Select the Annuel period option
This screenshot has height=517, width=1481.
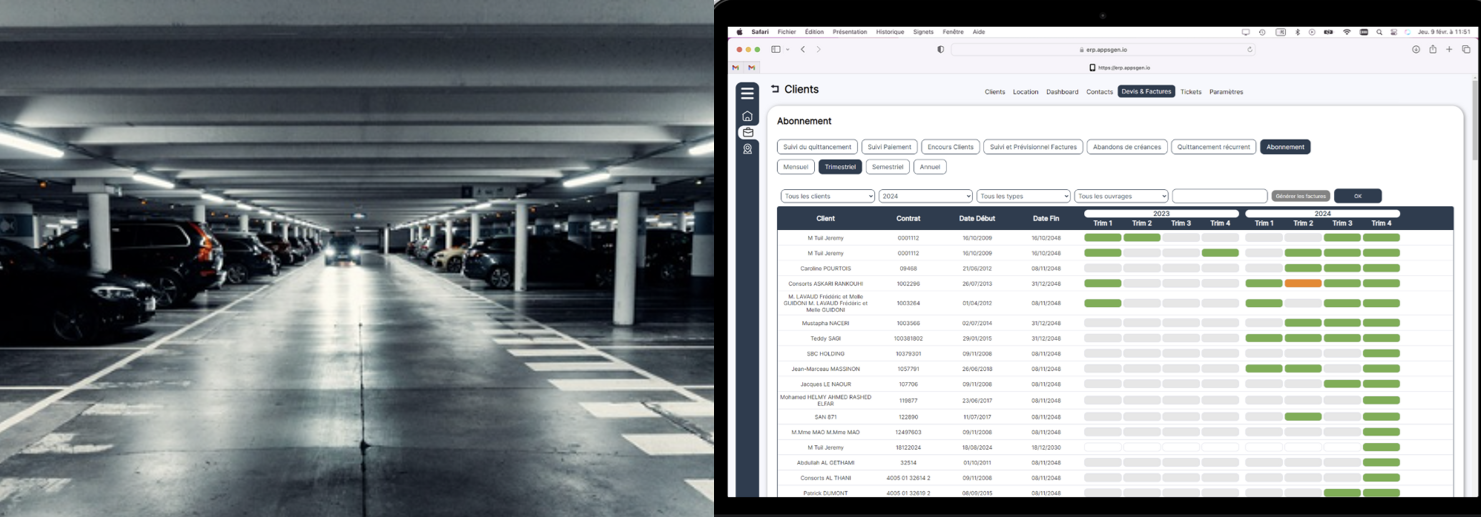pyautogui.click(x=930, y=167)
